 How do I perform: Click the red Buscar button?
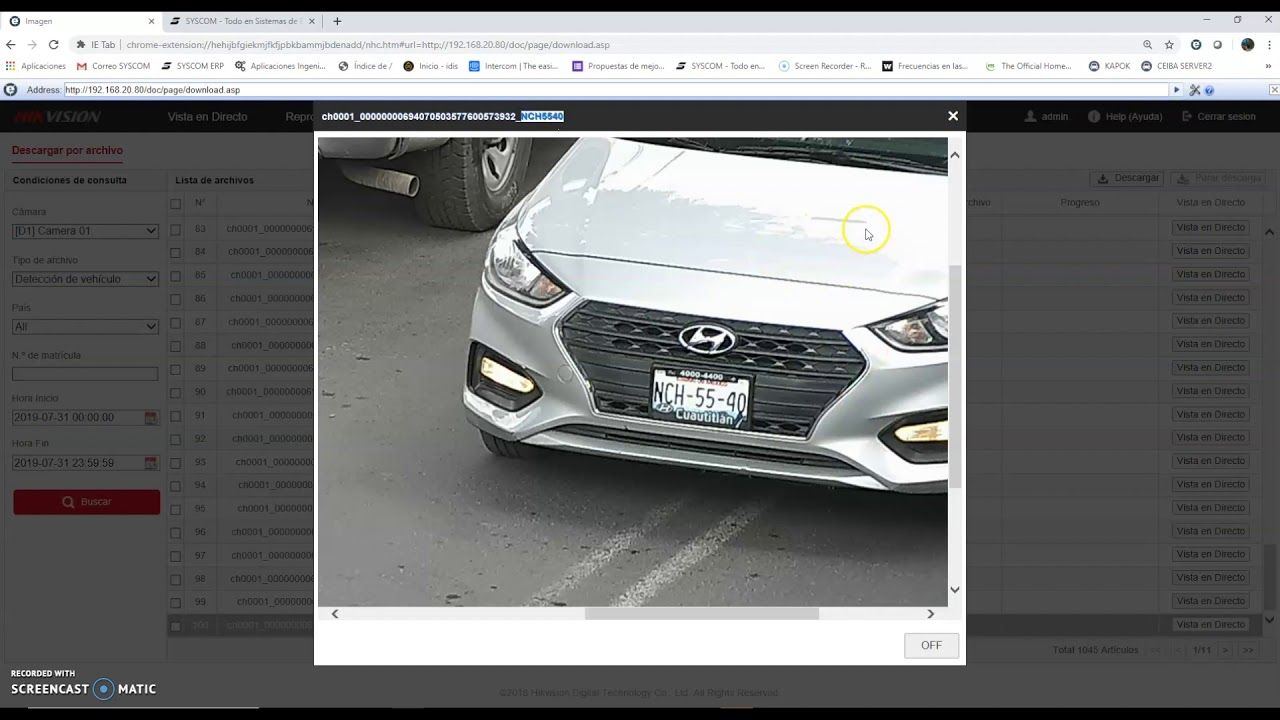pyautogui.click(x=87, y=502)
